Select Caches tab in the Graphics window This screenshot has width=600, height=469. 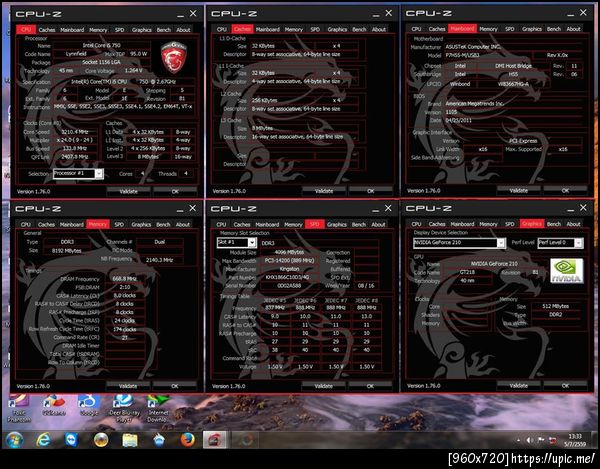point(437,224)
